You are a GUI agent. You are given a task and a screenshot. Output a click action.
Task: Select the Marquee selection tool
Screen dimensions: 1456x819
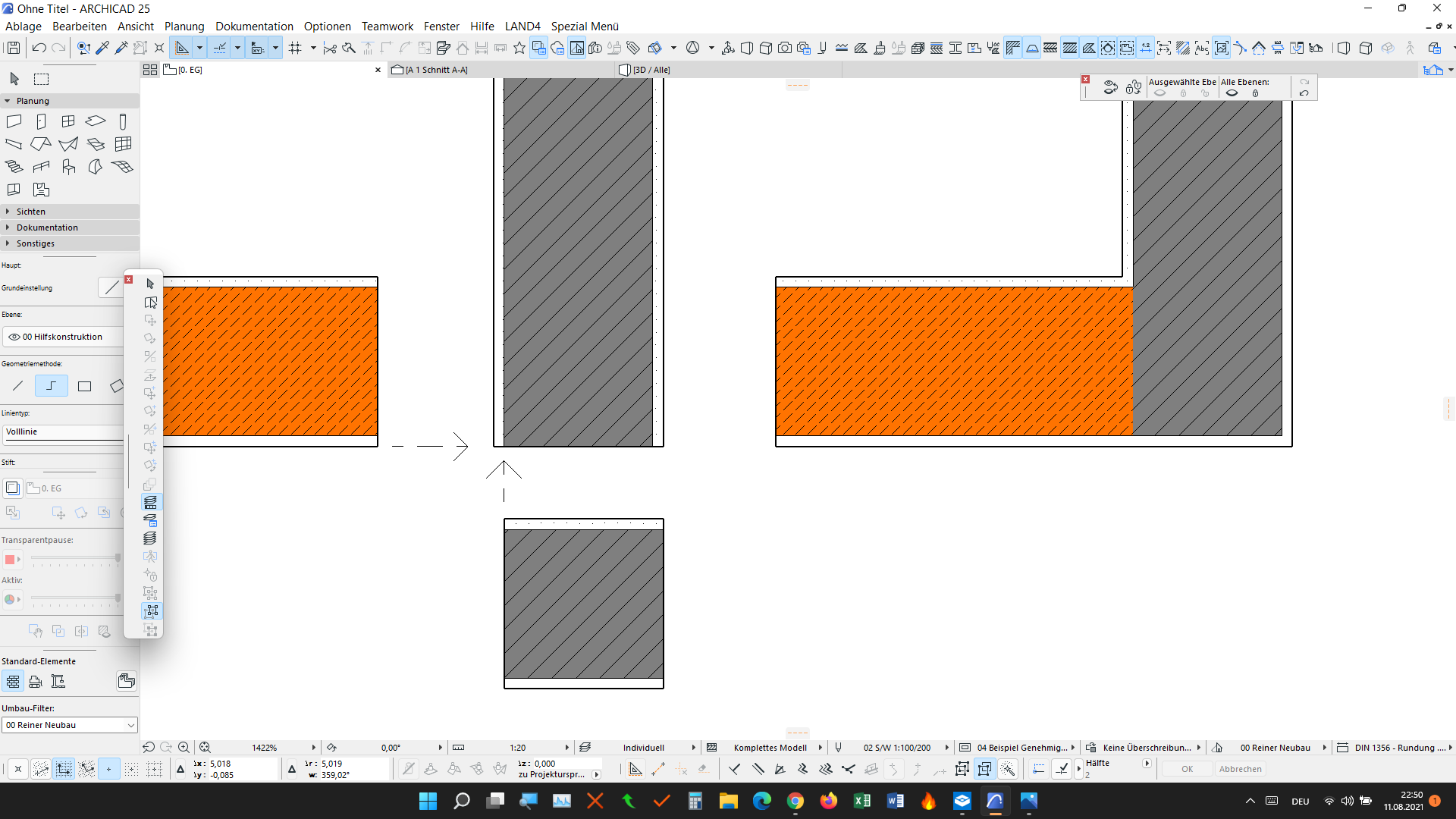[x=42, y=79]
